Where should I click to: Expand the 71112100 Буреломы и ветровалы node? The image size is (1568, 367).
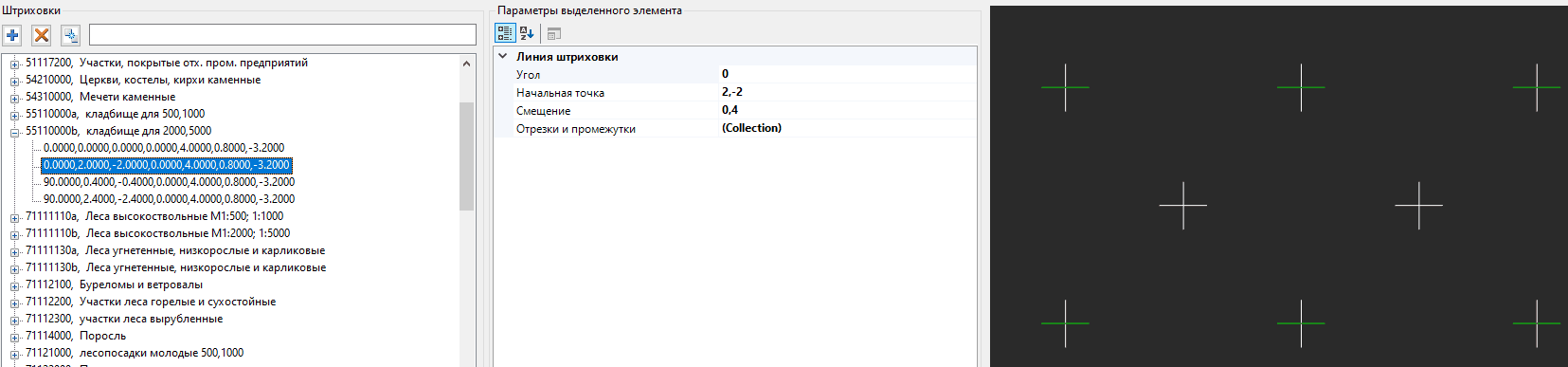coord(15,285)
